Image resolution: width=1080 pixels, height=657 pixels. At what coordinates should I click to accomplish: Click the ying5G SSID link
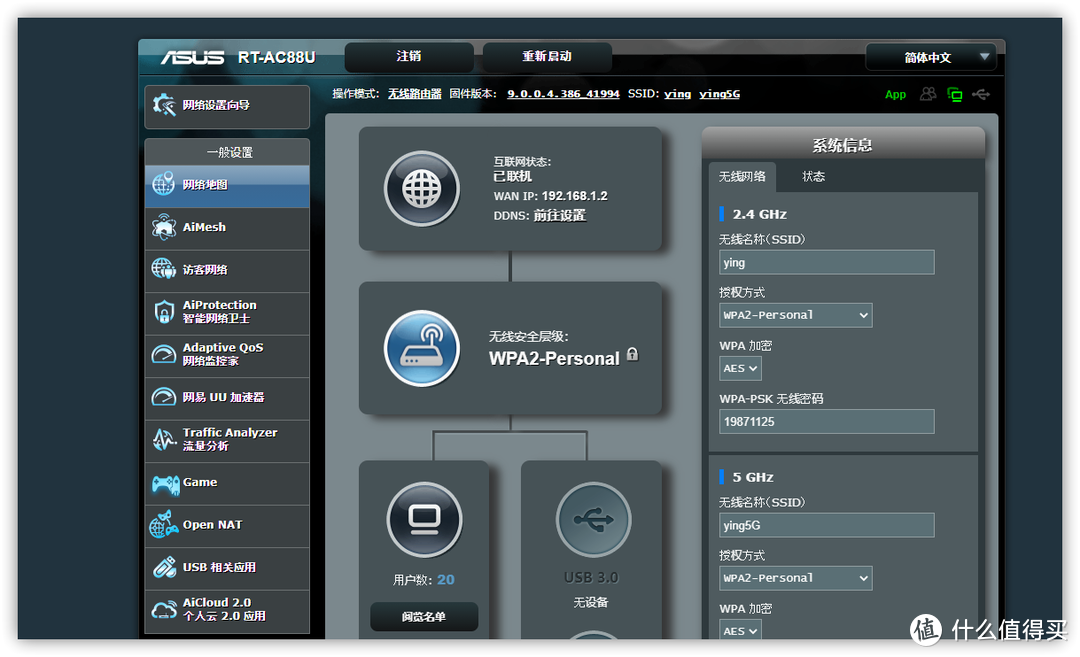tap(719, 94)
